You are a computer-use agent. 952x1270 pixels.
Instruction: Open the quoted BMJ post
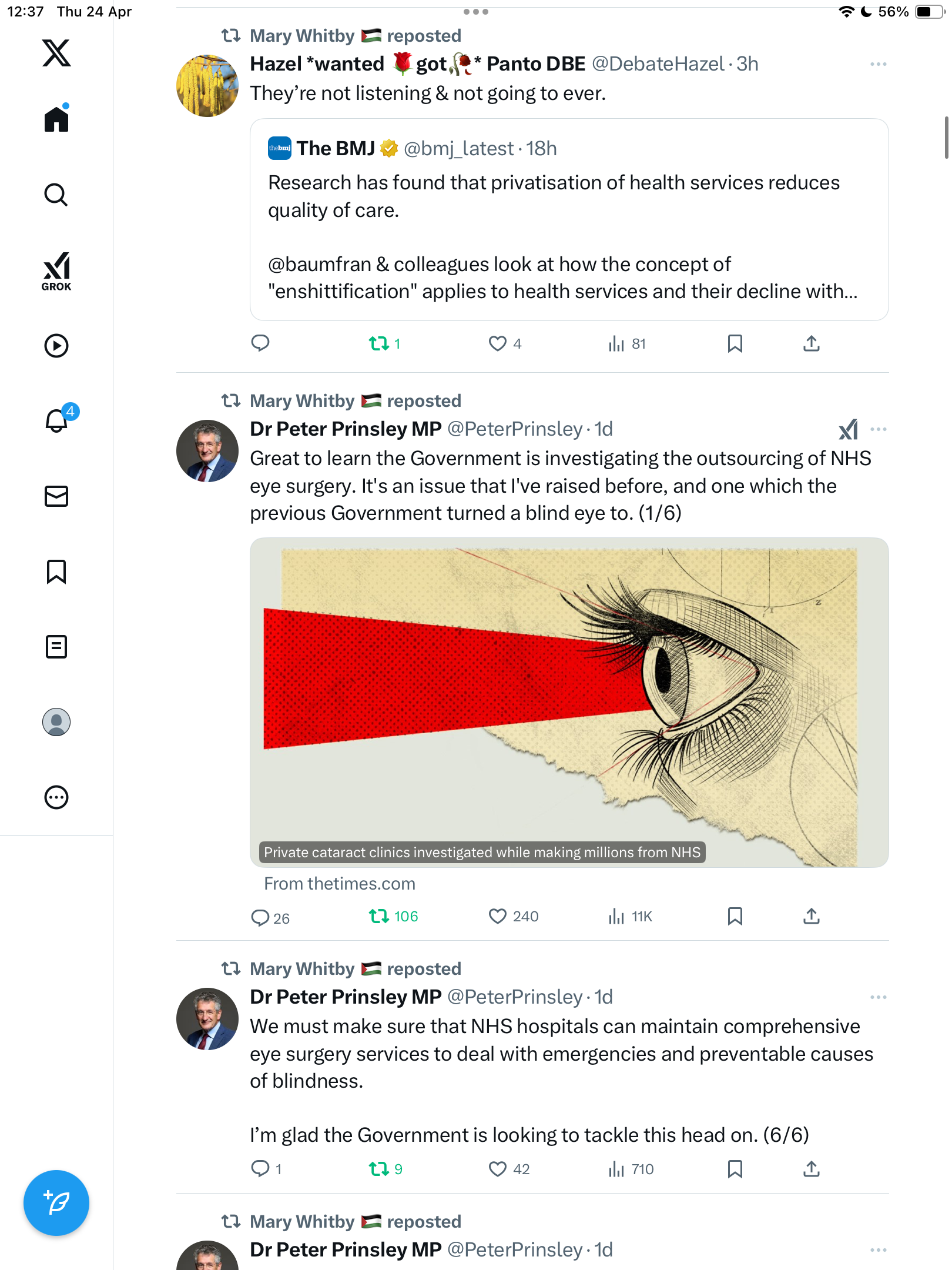coord(569,220)
